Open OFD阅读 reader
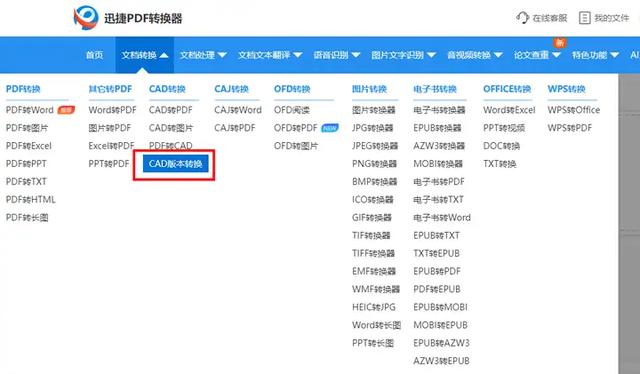Viewport: 640px width, 374px height. (x=292, y=110)
